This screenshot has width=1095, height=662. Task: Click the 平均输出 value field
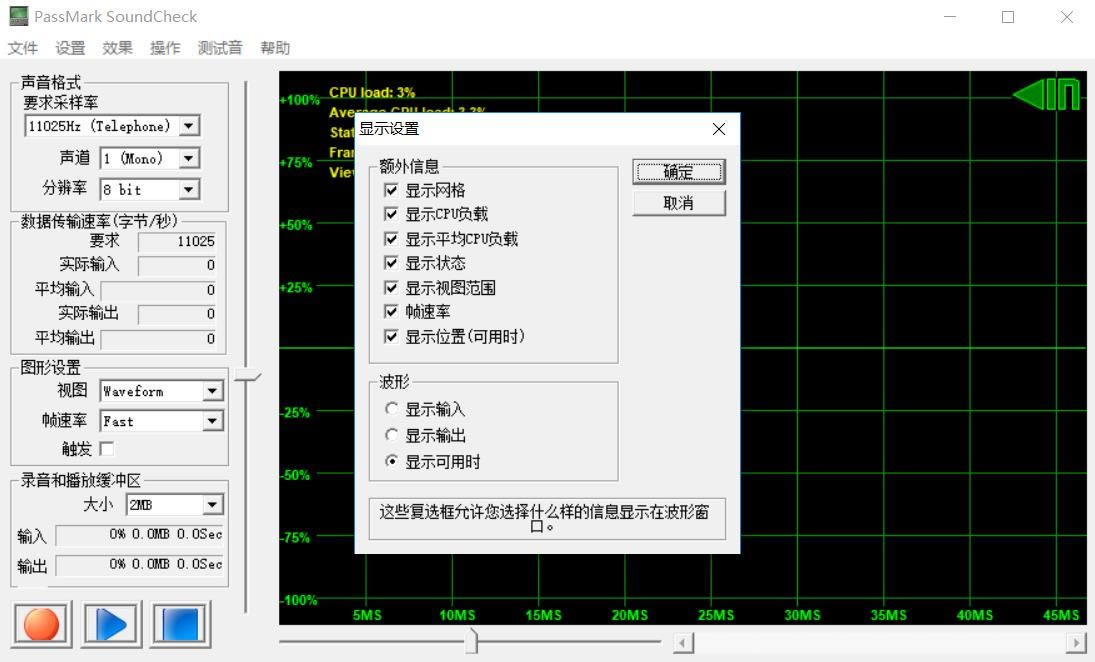coord(159,339)
